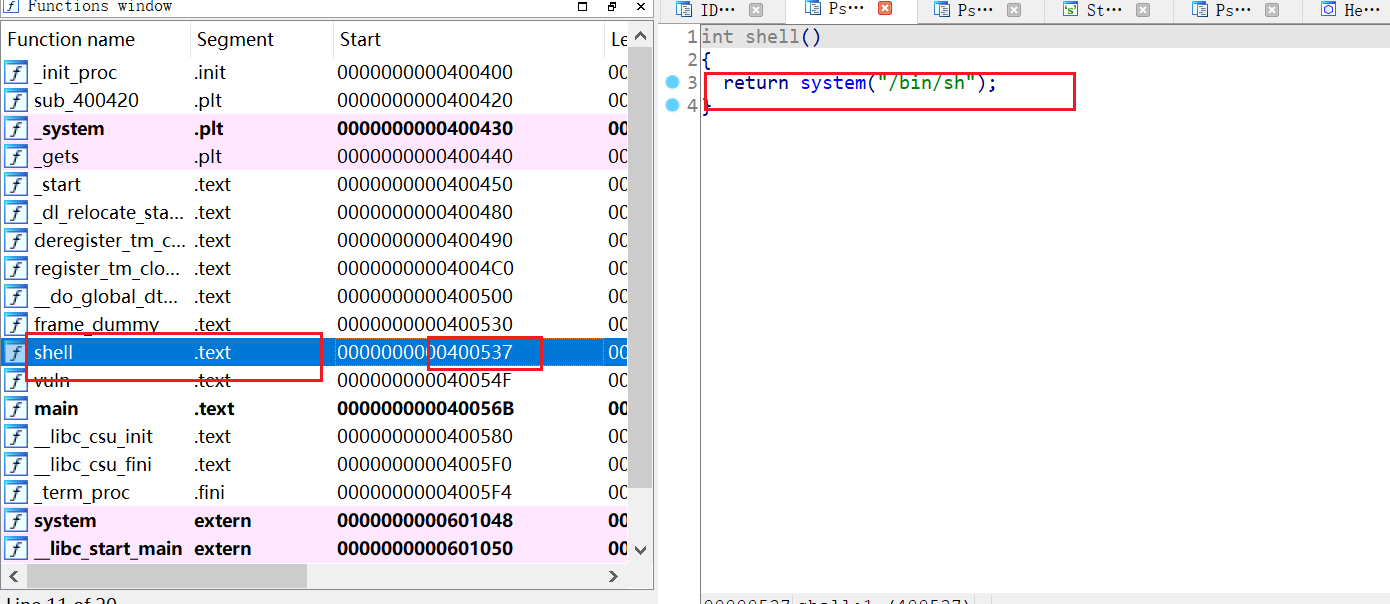
Task: Click address 0000000000400537 of shell
Action: 425,353
